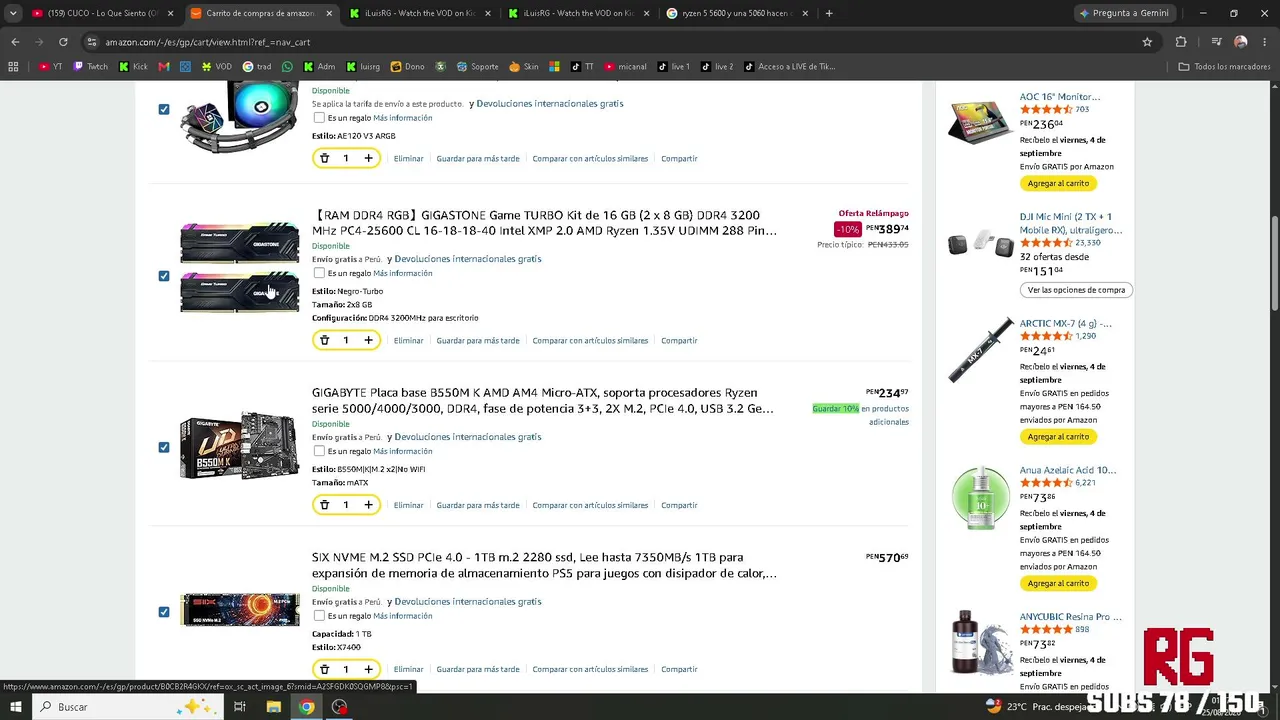Open the ANYCUBIC Resina product thumbnail
Viewport: 1280px width, 720px height.
(x=980, y=644)
